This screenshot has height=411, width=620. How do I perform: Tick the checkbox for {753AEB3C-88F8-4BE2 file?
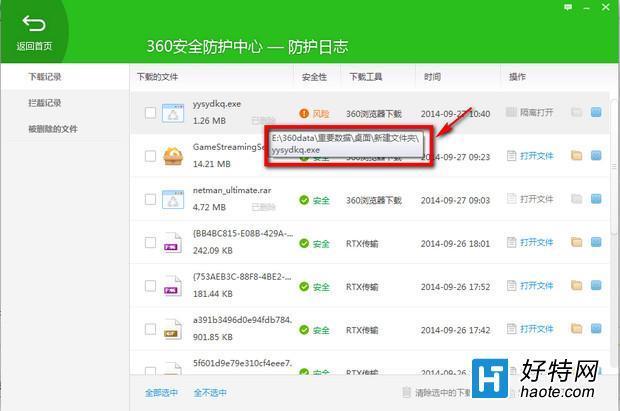tap(150, 286)
